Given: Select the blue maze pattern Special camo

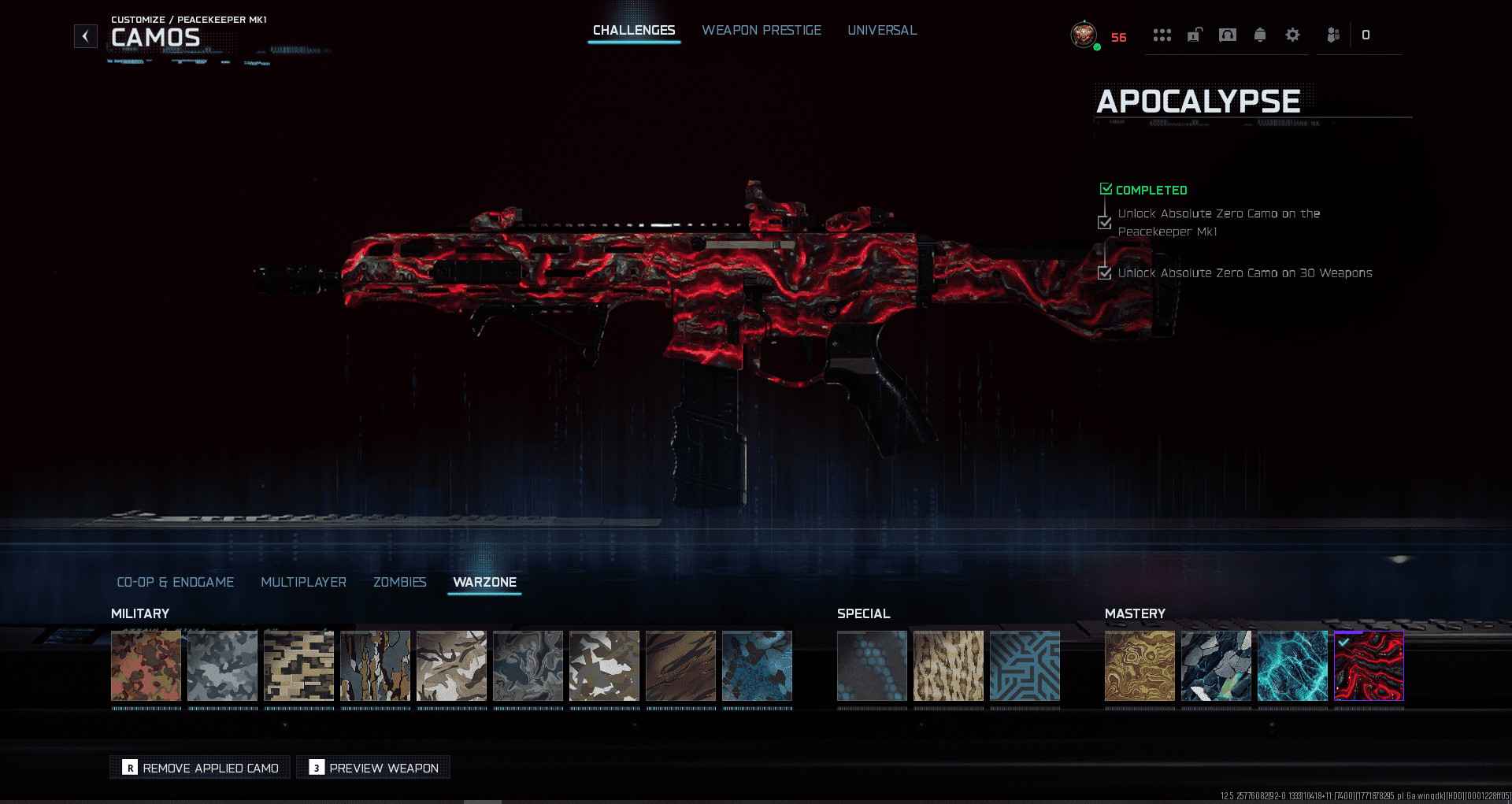Looking at the screenshot, I should tap(1025, 666).
